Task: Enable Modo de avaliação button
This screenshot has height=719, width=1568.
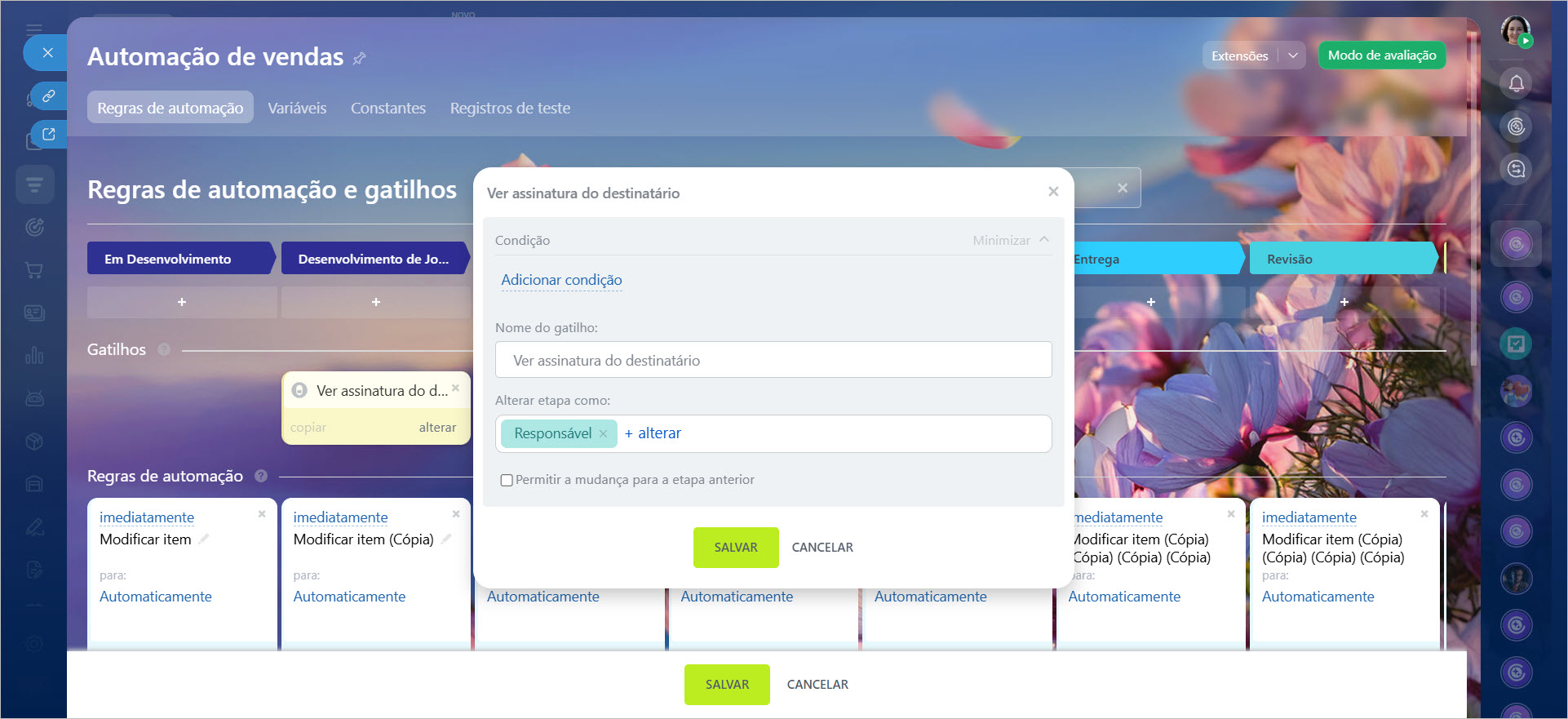Action: click(x=1381, y=55)
